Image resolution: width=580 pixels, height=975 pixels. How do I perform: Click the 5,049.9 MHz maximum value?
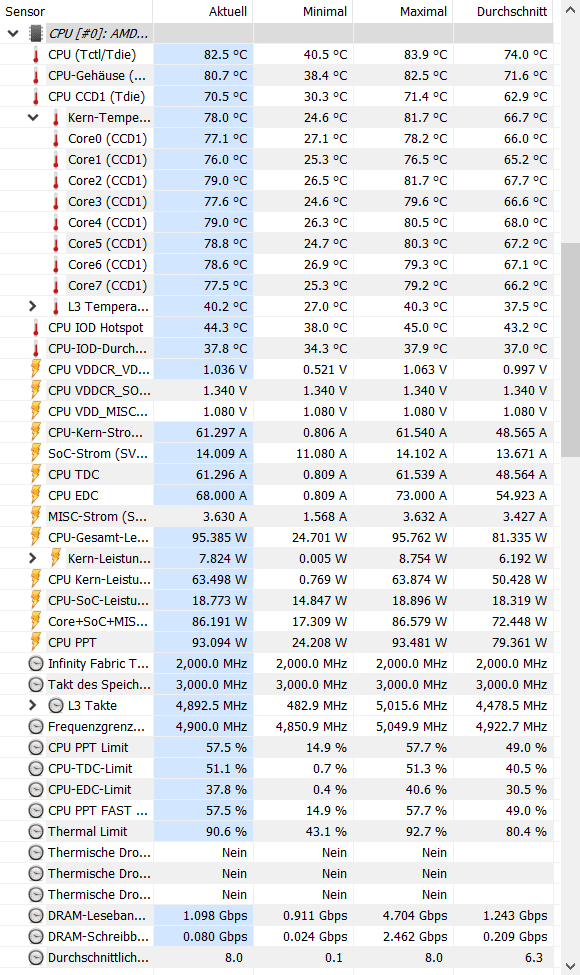(412, 726)
